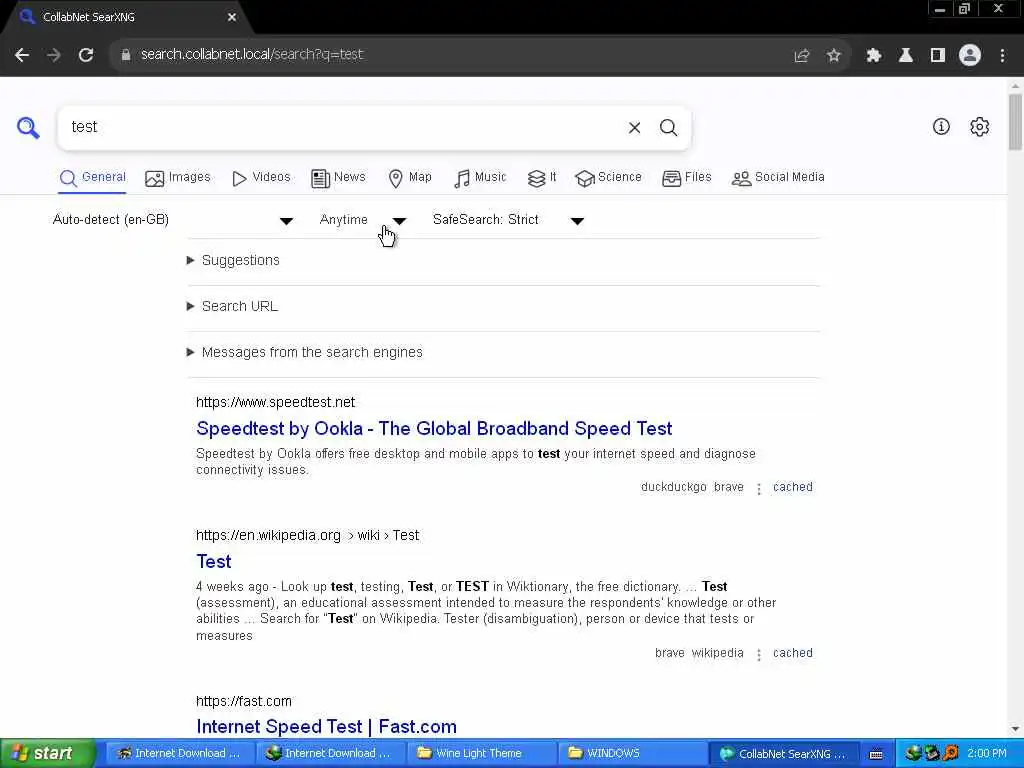Switch to the Science tab

(608, 178)
